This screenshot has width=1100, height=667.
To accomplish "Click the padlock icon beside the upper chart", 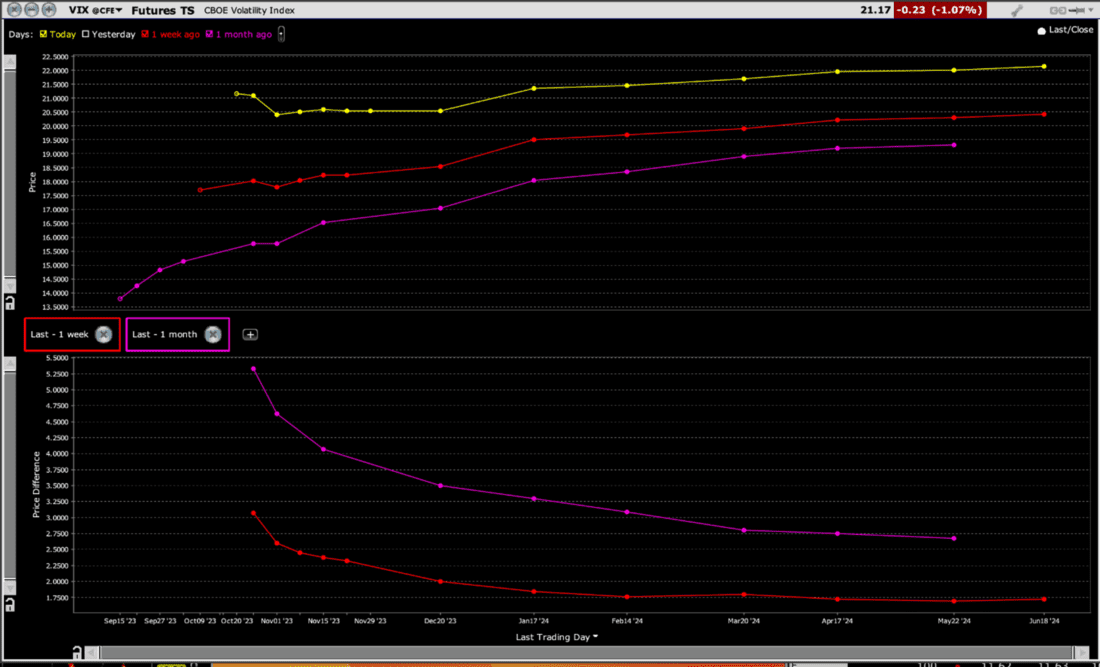I will point(9,301).
